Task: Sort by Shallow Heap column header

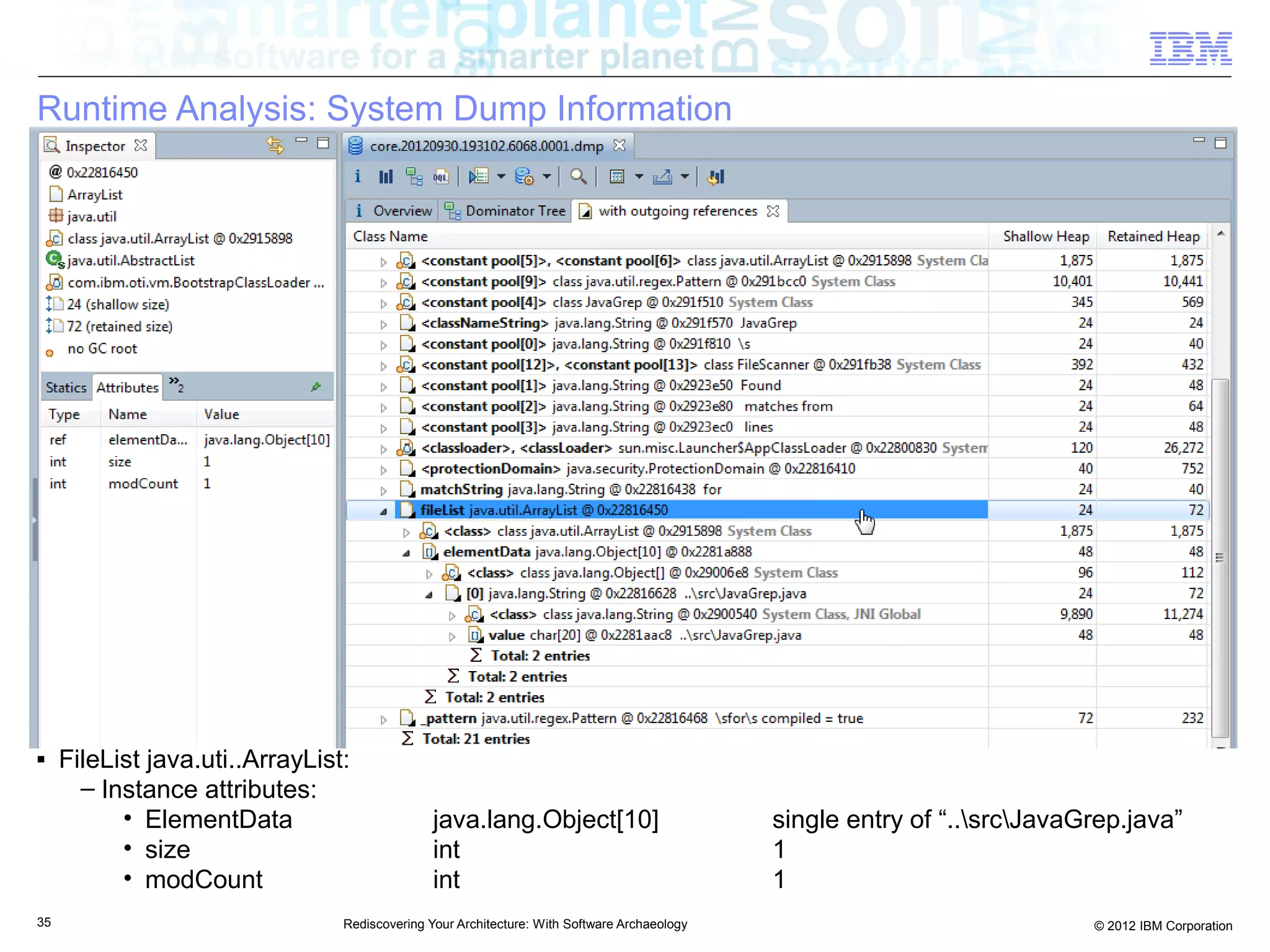Action: tap(1043, 236)
